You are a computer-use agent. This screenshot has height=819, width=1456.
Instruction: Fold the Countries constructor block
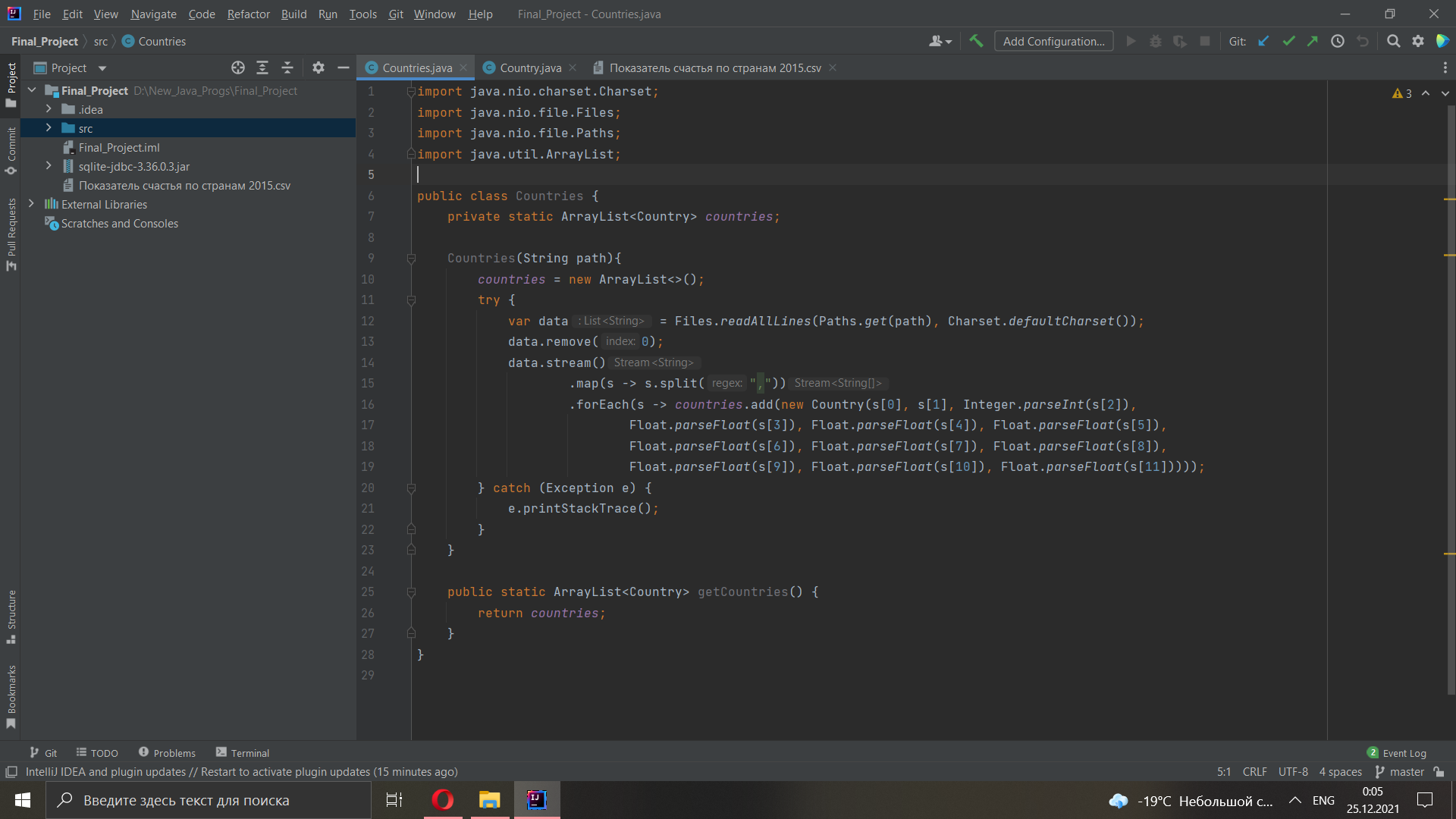[411, 259]
